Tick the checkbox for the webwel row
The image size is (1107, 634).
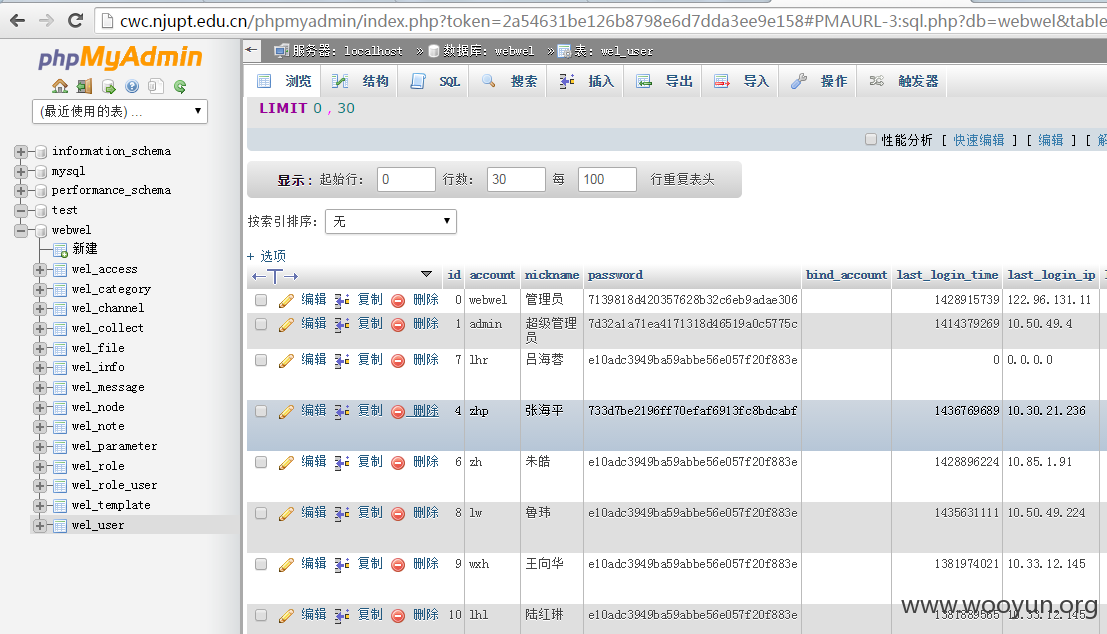tap(261, 300)
